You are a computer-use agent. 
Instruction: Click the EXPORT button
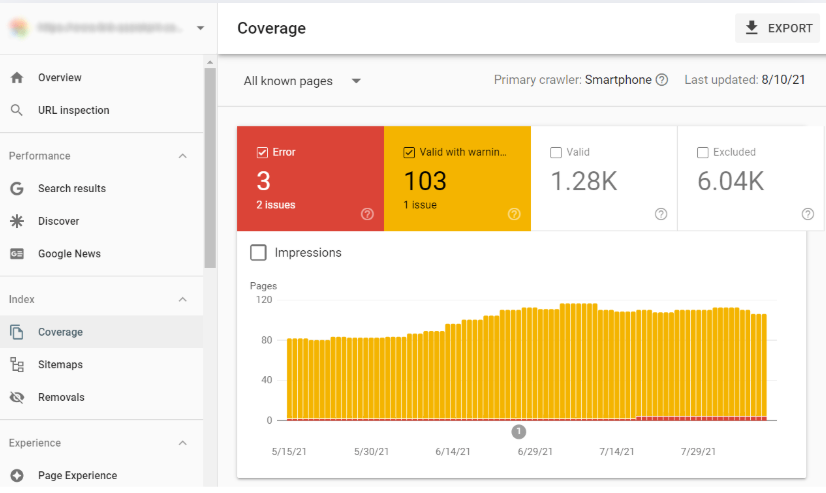click(x=778, y=28)
